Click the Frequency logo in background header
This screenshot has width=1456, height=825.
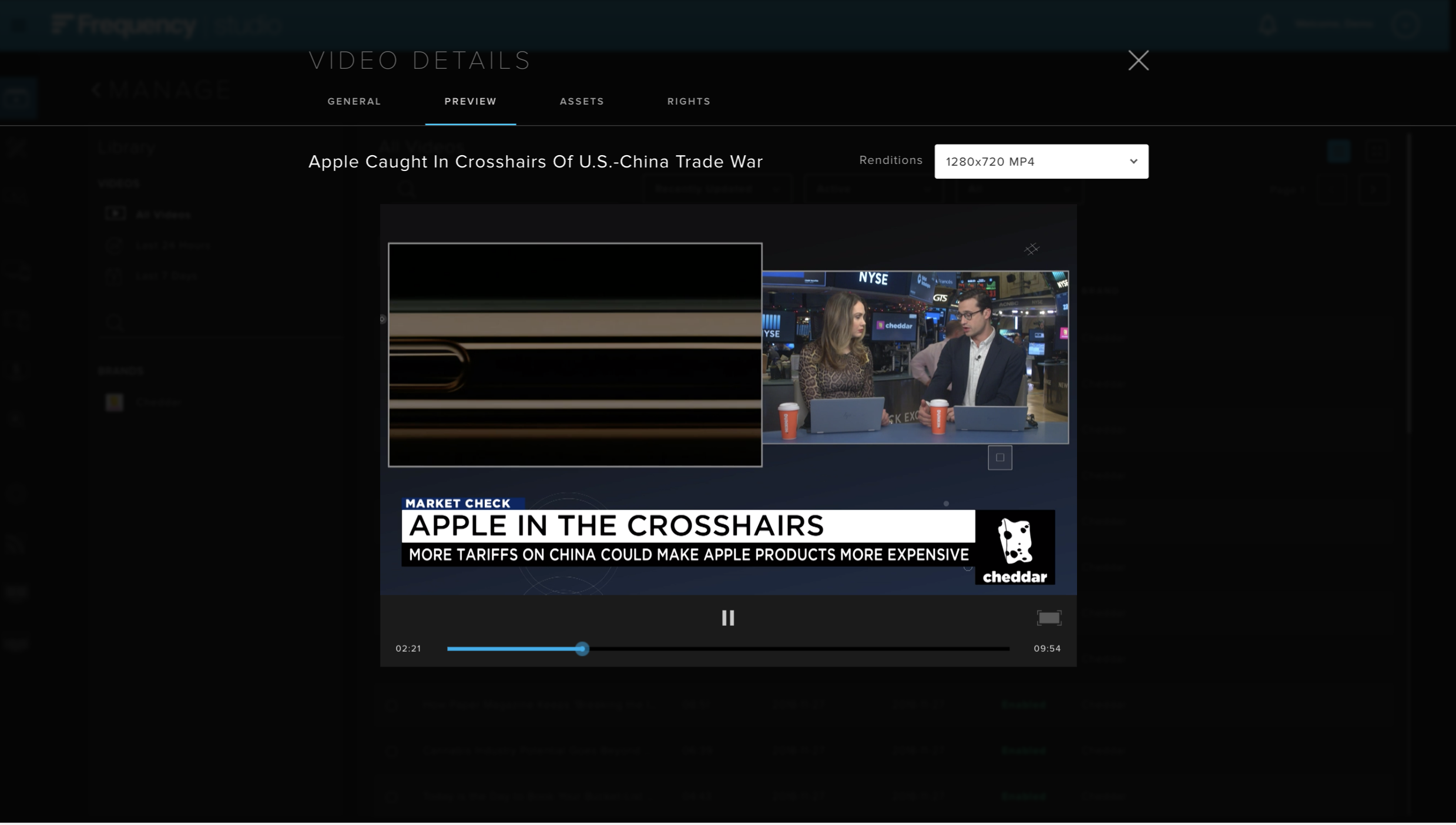coord(123,25)
